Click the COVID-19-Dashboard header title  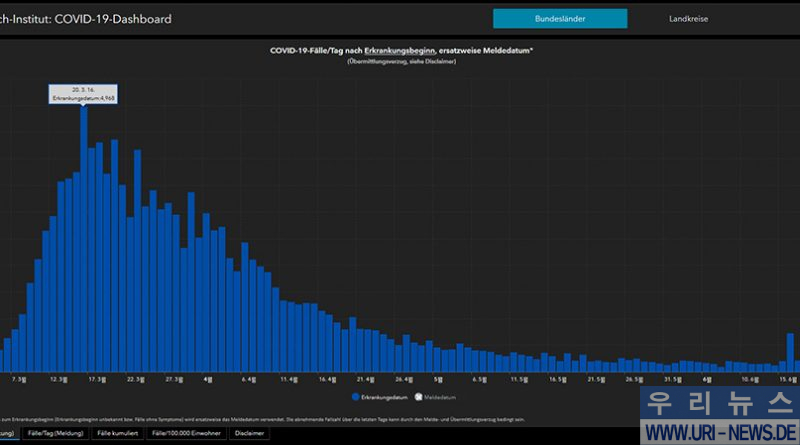tap(113, 19)
